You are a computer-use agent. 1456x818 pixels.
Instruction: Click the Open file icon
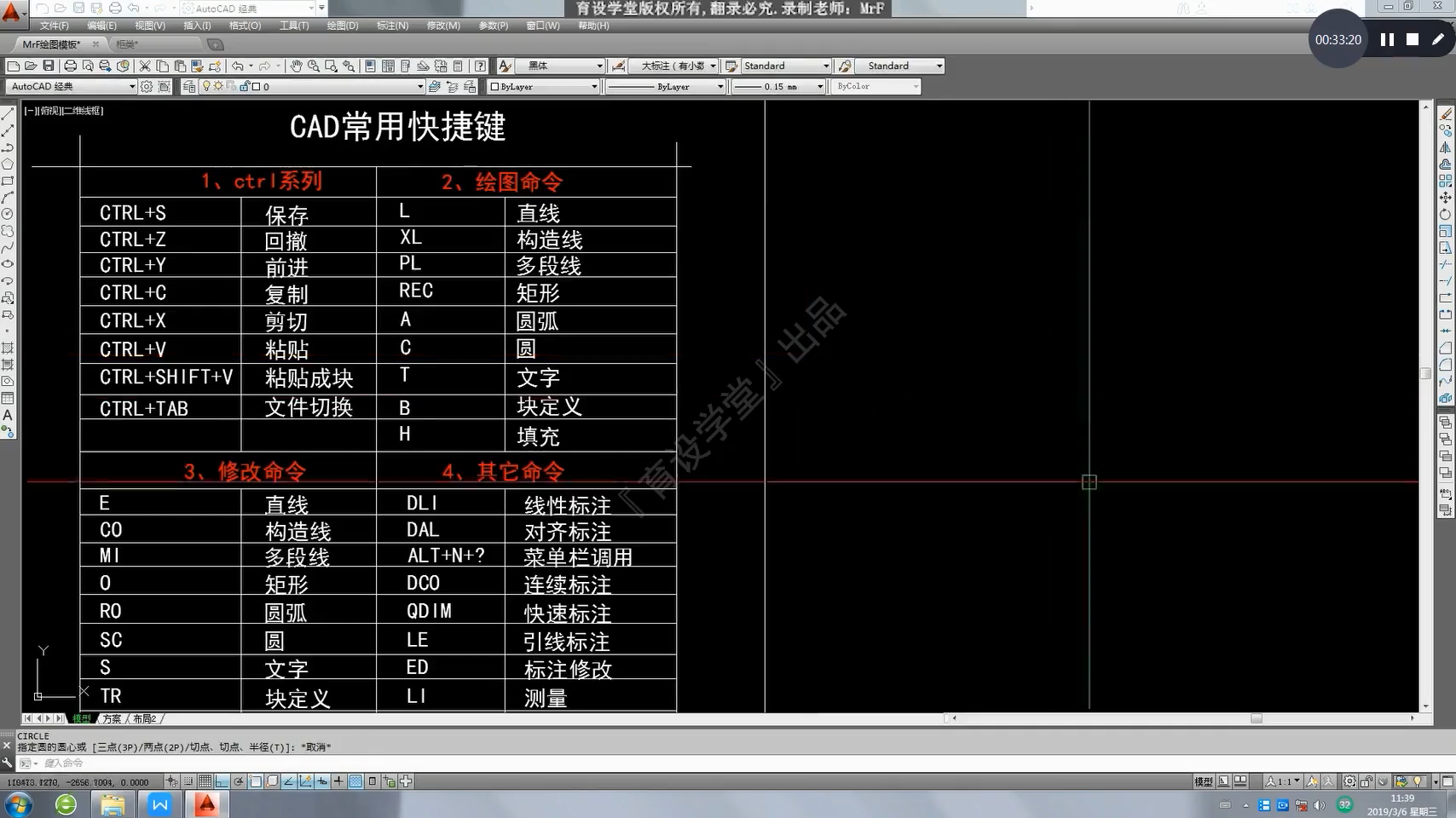tap(31, 66)
